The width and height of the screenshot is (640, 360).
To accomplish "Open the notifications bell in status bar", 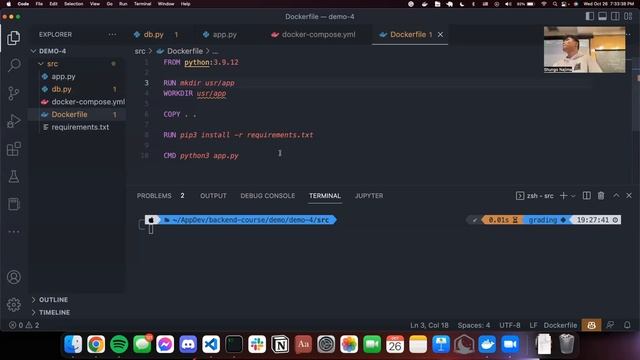I will (x=627, y=325).
